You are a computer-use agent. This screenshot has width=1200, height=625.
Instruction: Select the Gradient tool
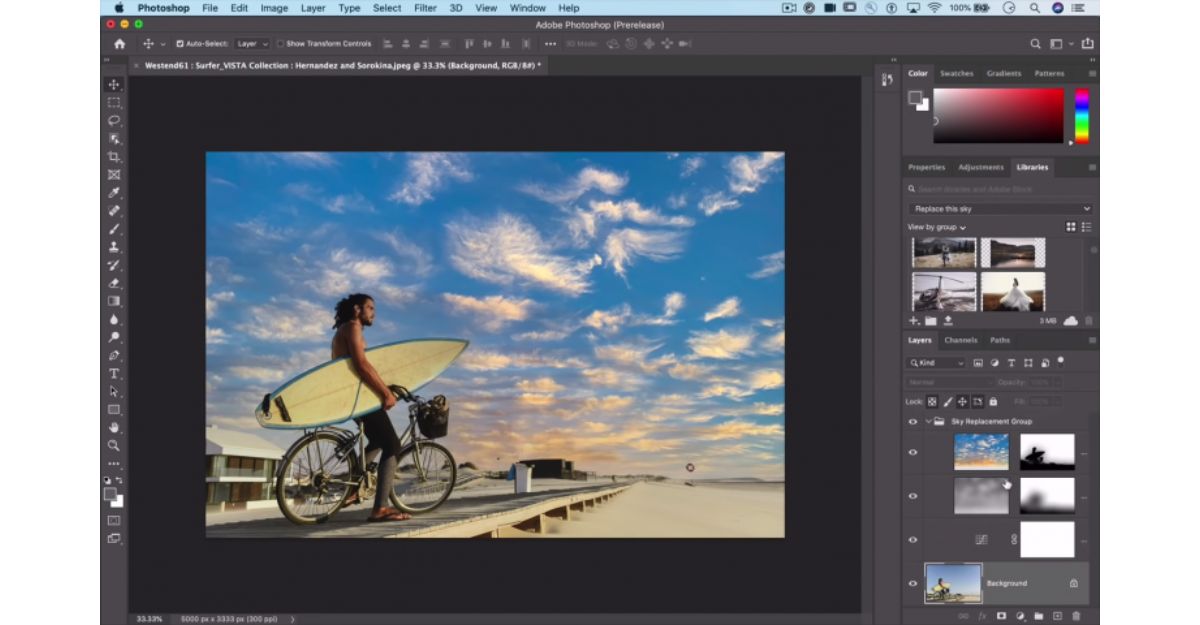point(114,301)
